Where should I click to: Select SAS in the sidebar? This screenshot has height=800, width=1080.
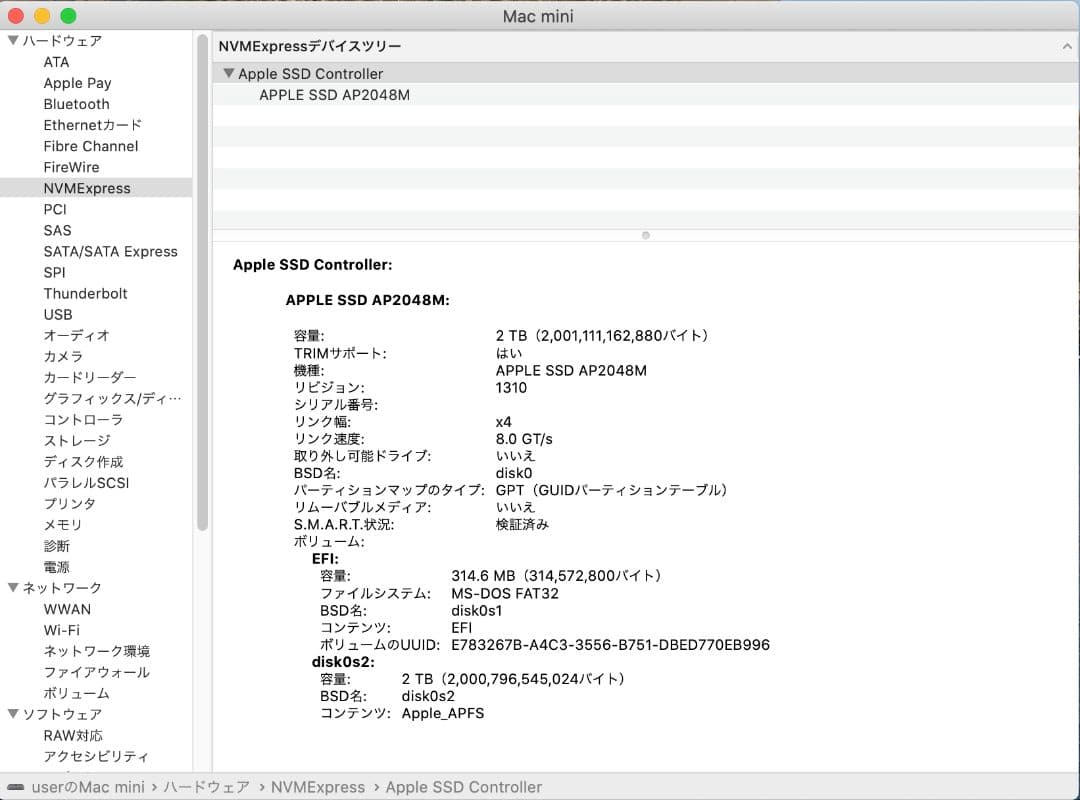[x=57, y=230]
